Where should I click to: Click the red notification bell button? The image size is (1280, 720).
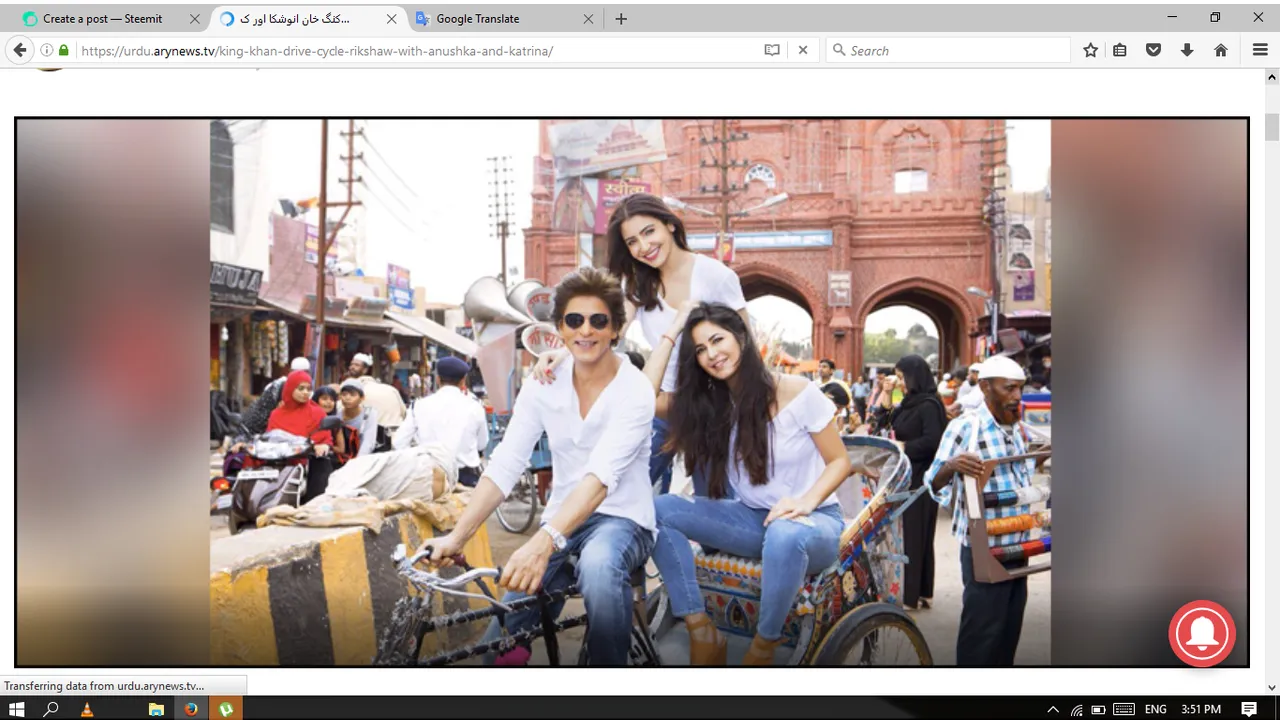pyautogui.click(x=1202, y=633)
